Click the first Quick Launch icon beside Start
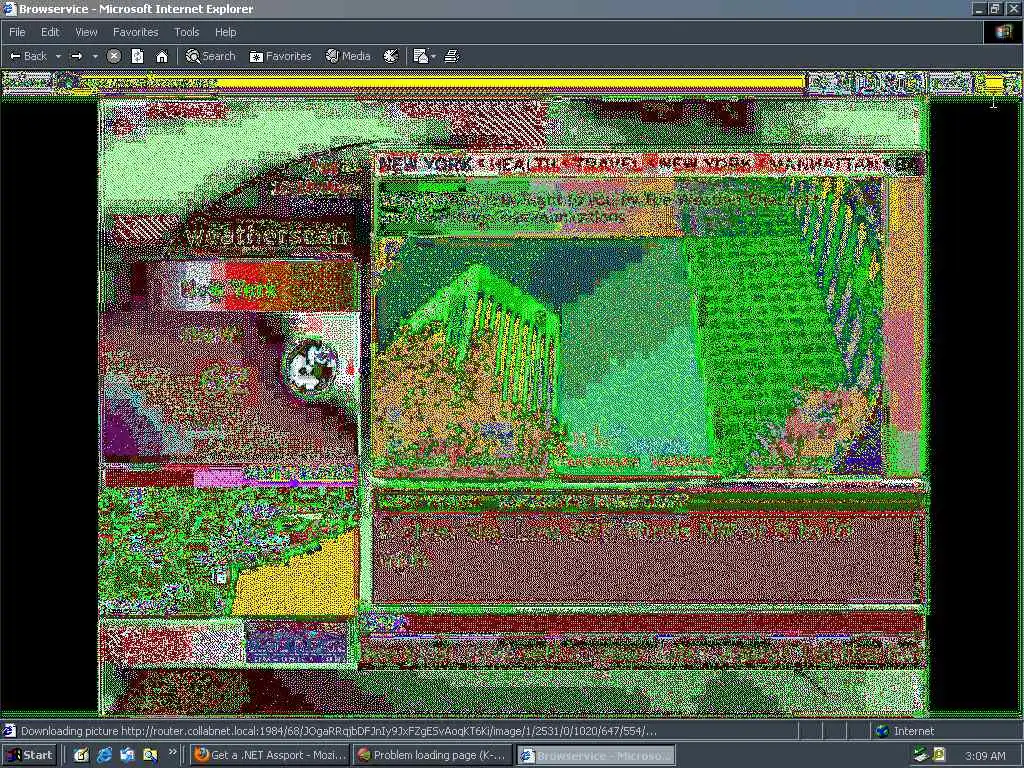This screenshot has height=768, width=1024. point(81,755)
